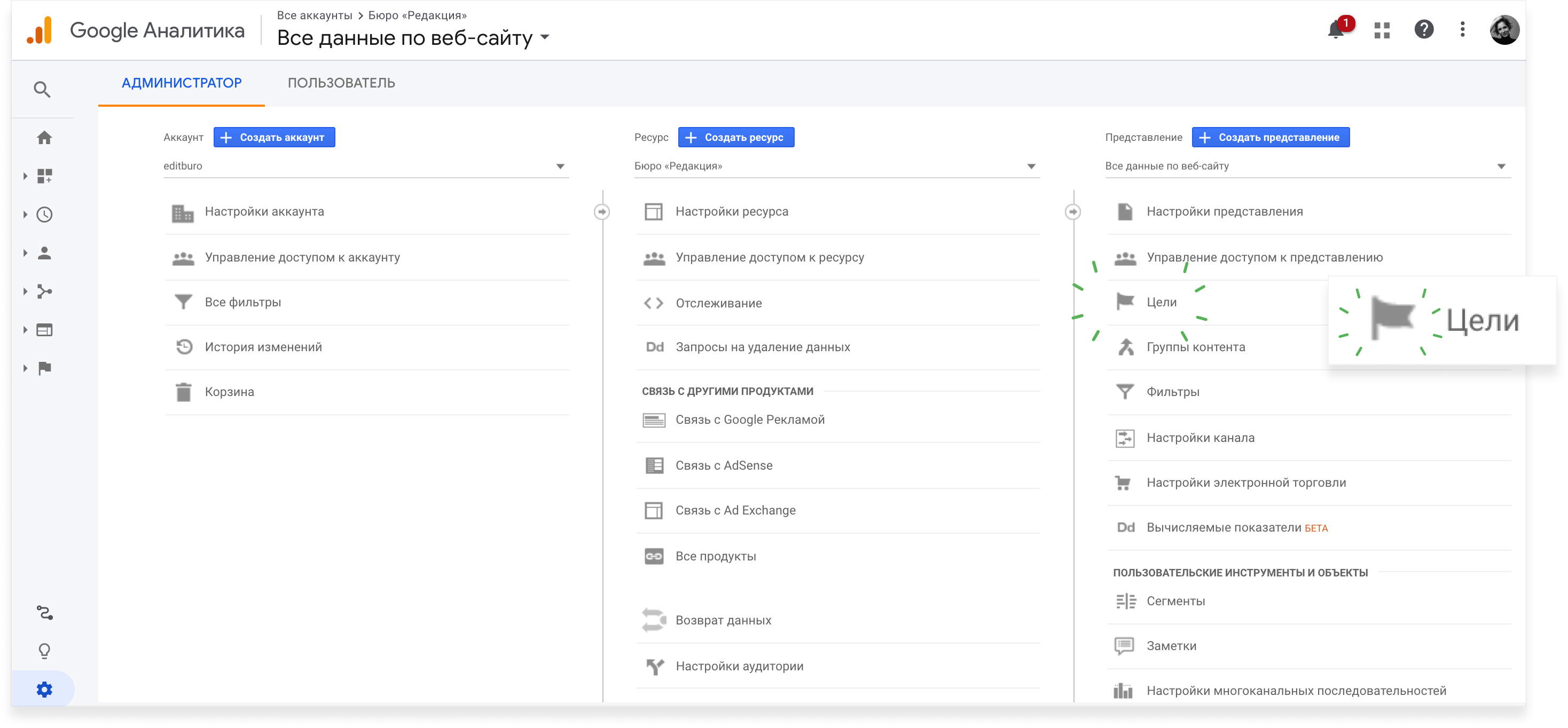
Task: Click the flag icon next to Цели
Action: [1125, 302]
